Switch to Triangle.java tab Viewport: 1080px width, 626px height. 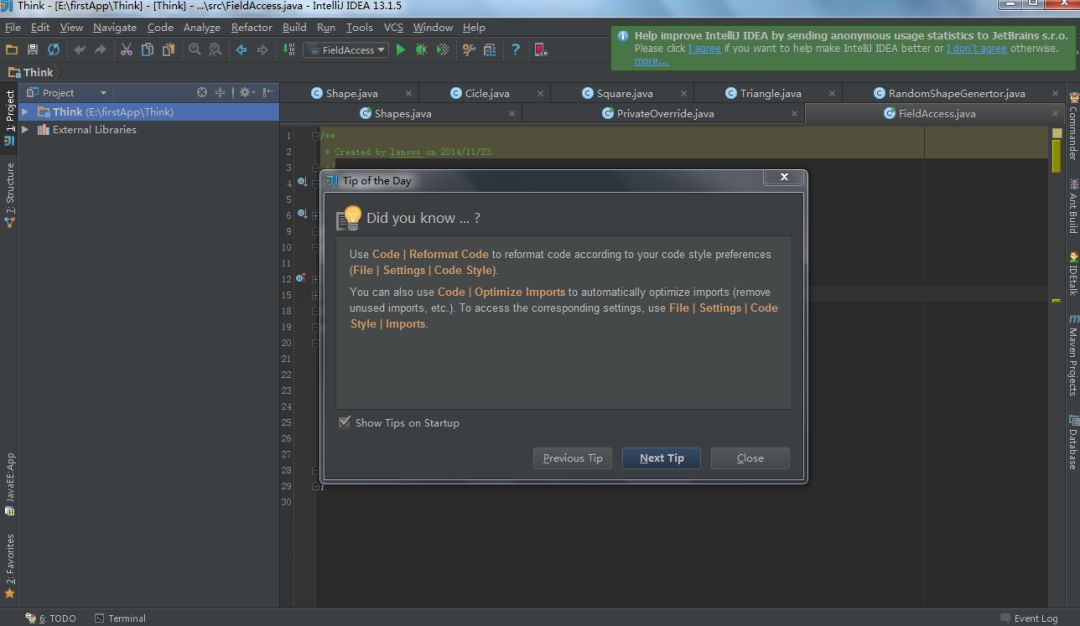[x=770, y=93]
